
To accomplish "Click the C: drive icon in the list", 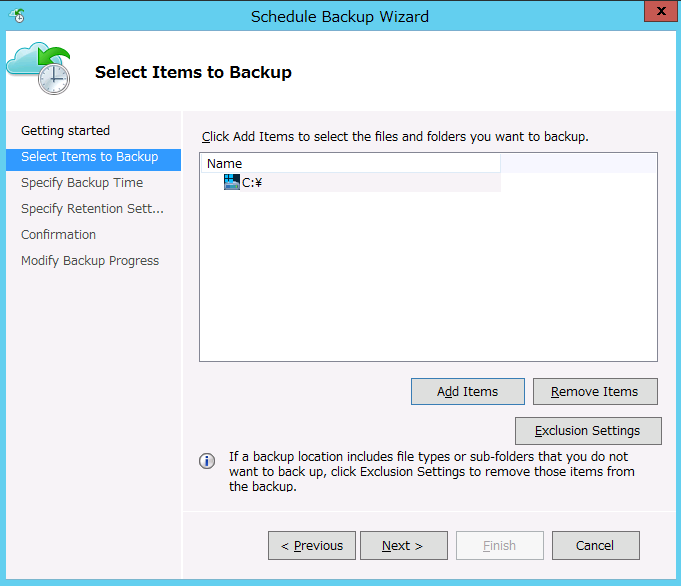I will [x=232, y=182].
